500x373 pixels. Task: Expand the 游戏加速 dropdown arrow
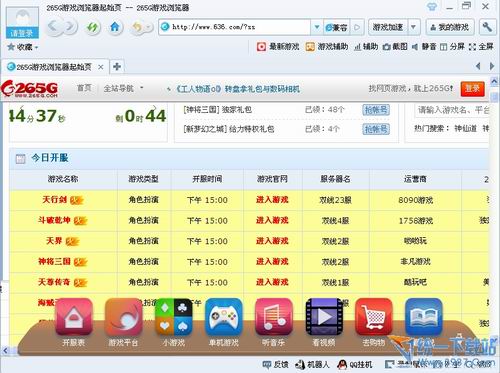413,27
